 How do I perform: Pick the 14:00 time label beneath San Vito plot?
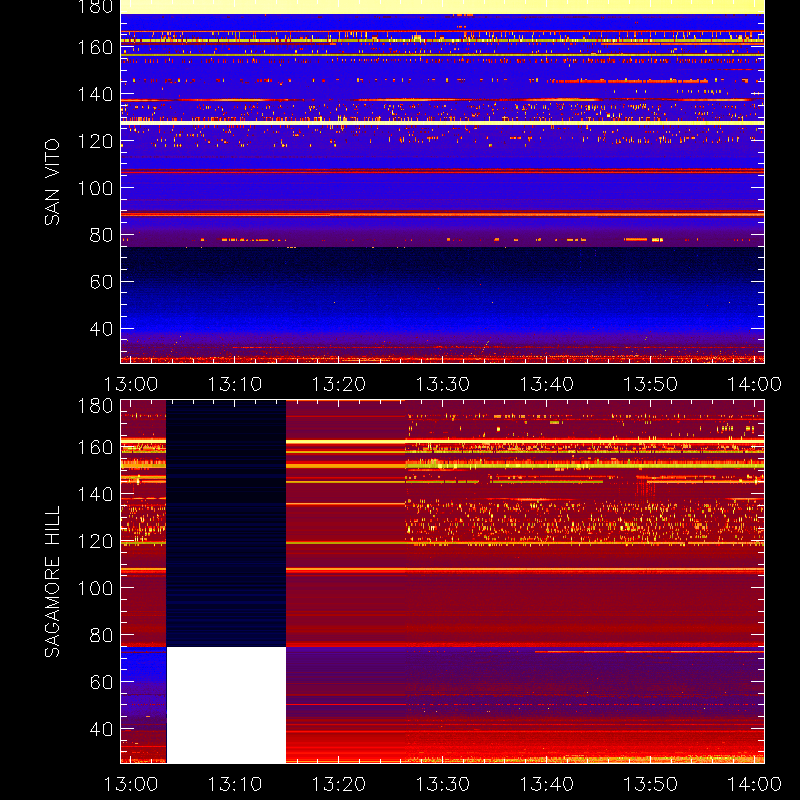tap(755, 384)
